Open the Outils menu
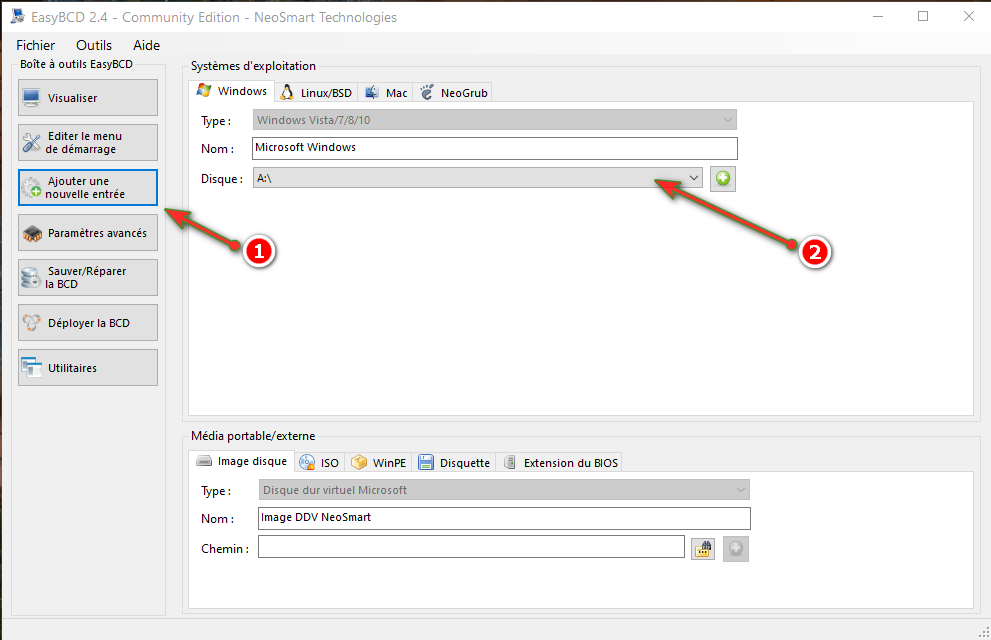 (94, 45)
